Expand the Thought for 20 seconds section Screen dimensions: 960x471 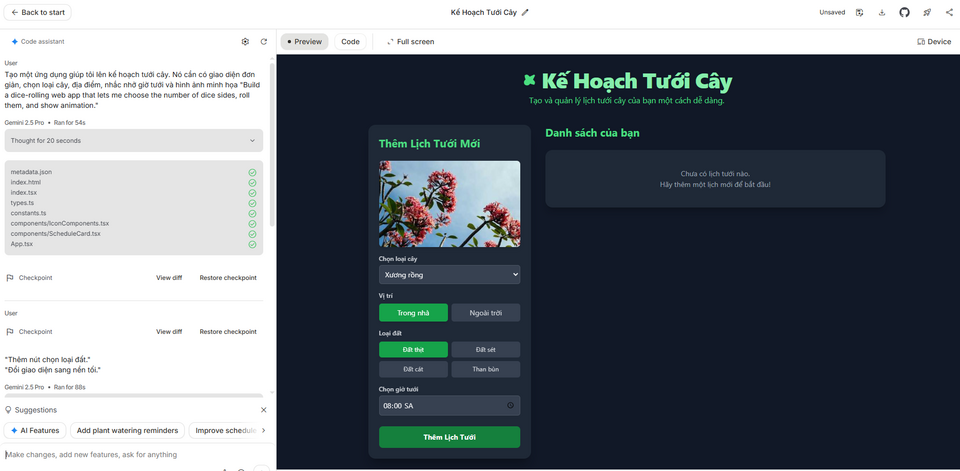(134, 141)
